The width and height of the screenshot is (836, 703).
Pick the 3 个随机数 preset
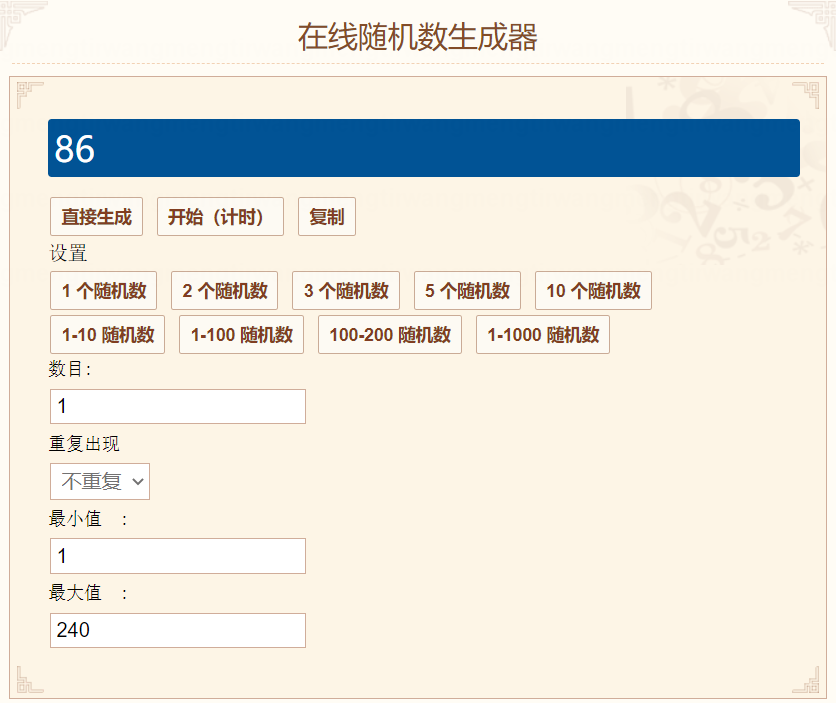pyautogui.click(x=346, y=291)
